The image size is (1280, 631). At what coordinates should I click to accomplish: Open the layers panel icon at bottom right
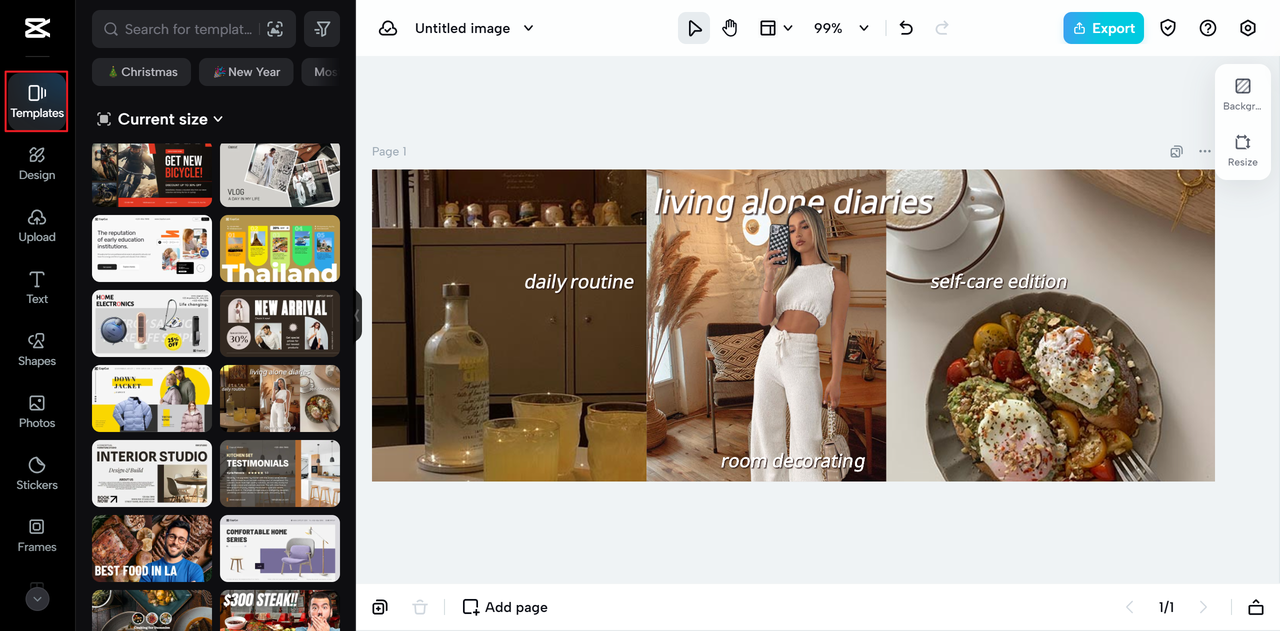click(1256, 607)
